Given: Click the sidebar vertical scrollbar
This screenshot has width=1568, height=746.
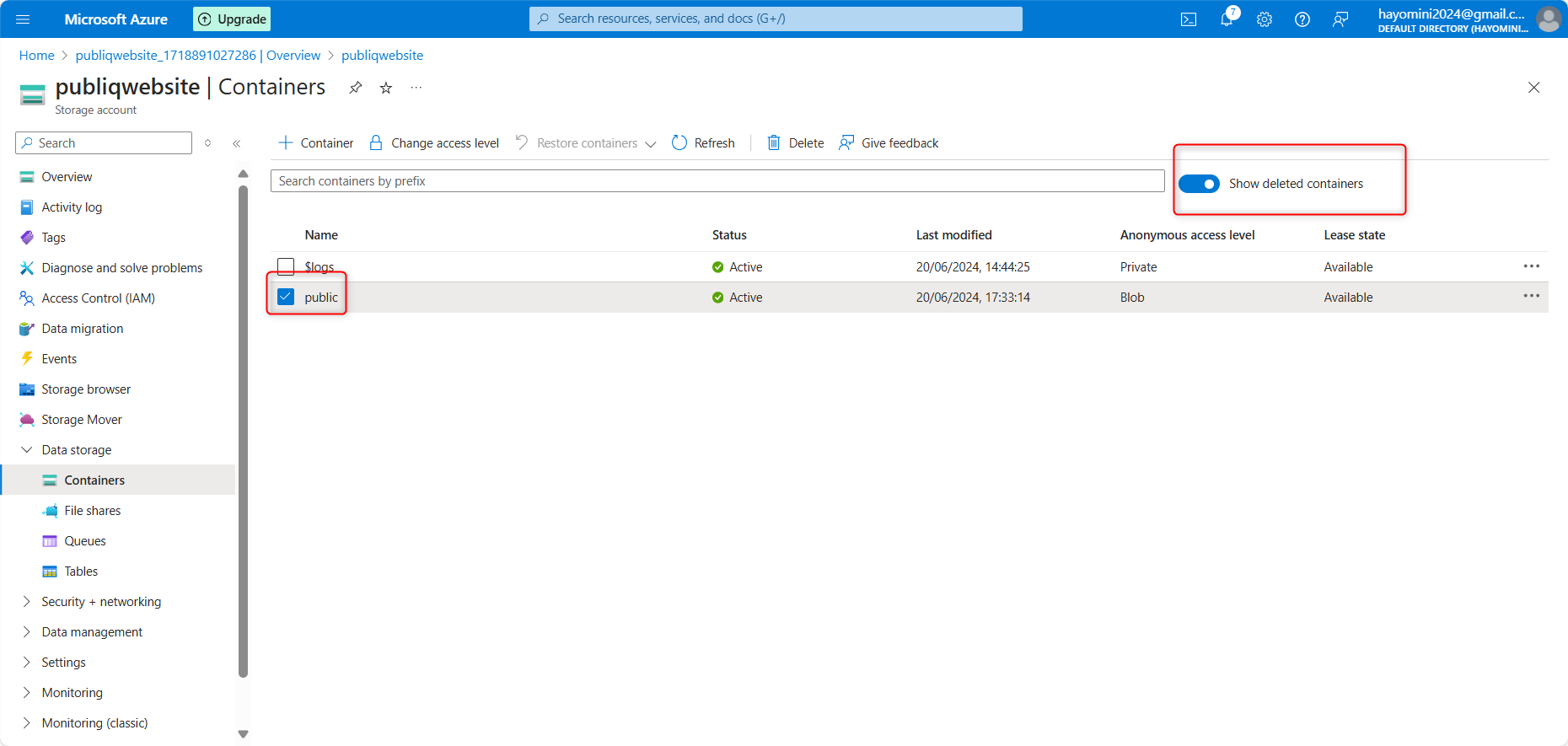Looking at the screenshot, I should coord(243,430).
